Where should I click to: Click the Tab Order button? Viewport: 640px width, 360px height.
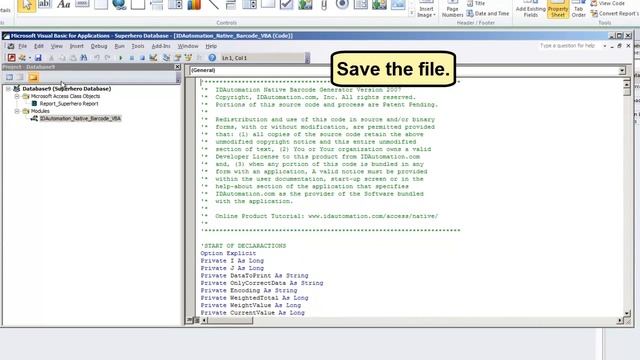pos(578,9)
